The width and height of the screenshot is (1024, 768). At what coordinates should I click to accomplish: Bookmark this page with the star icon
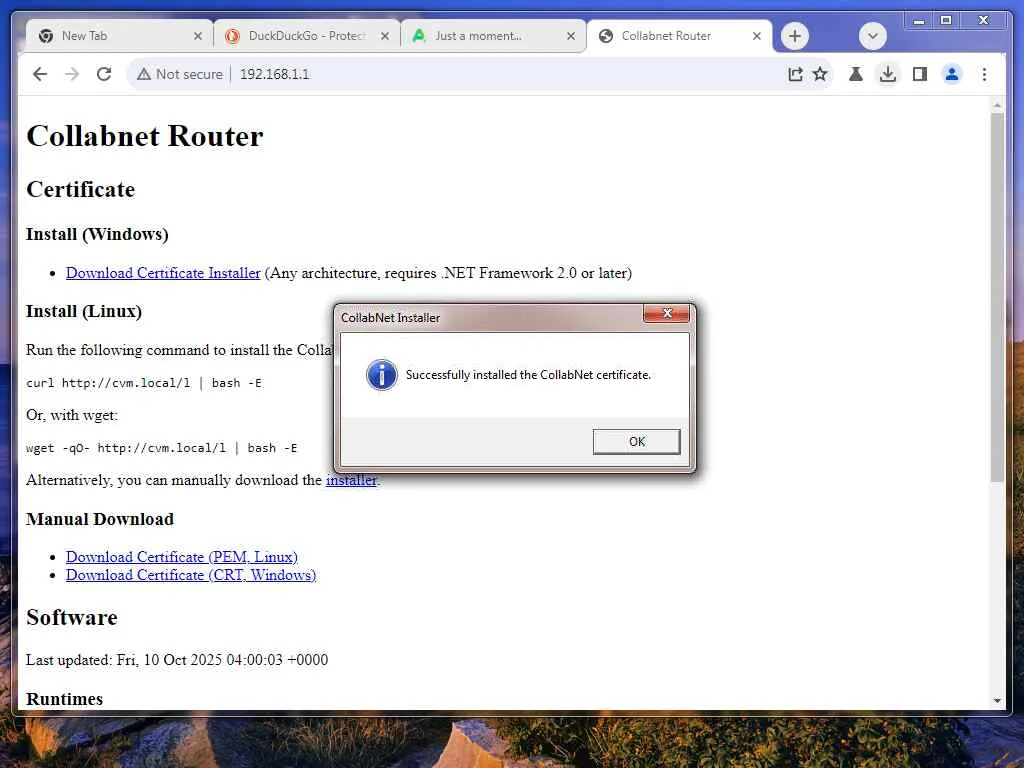(820, 74)
